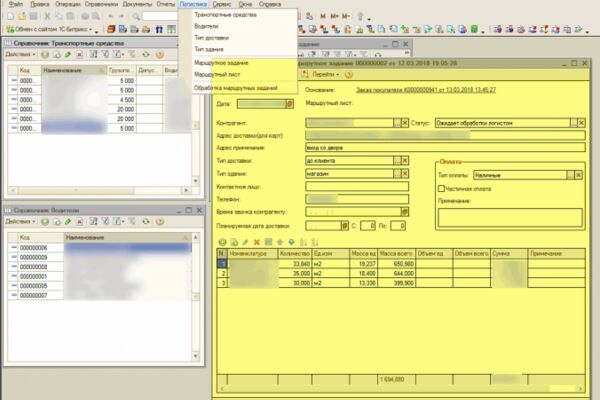
Task: Click red X delete-mark icon in Водители toolbar
Action: pyautogui.click(x=80, y=222)
